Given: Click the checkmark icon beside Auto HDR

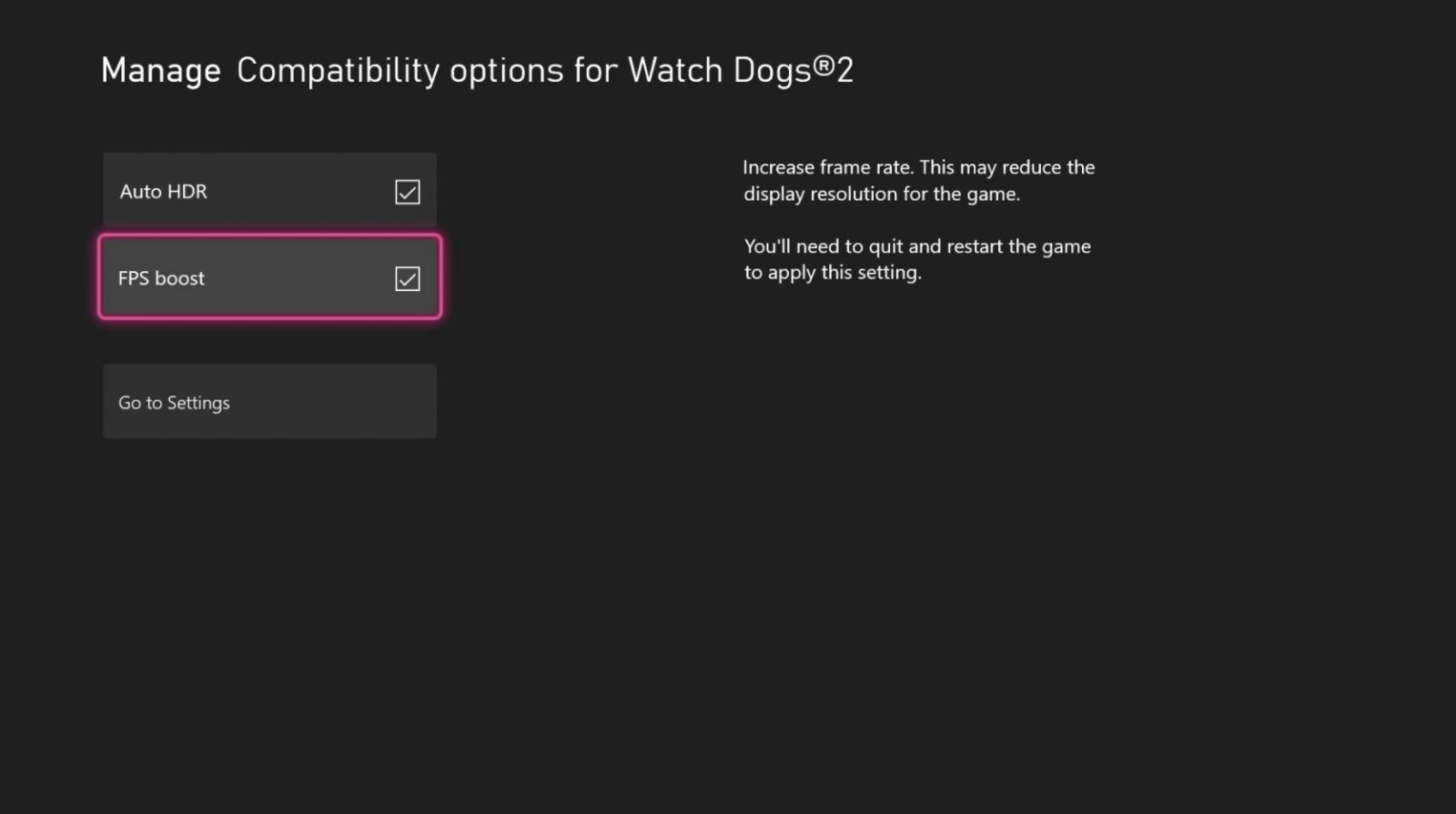Looking at the screenshot, I should pyautogui.click(x=407, y=192).
